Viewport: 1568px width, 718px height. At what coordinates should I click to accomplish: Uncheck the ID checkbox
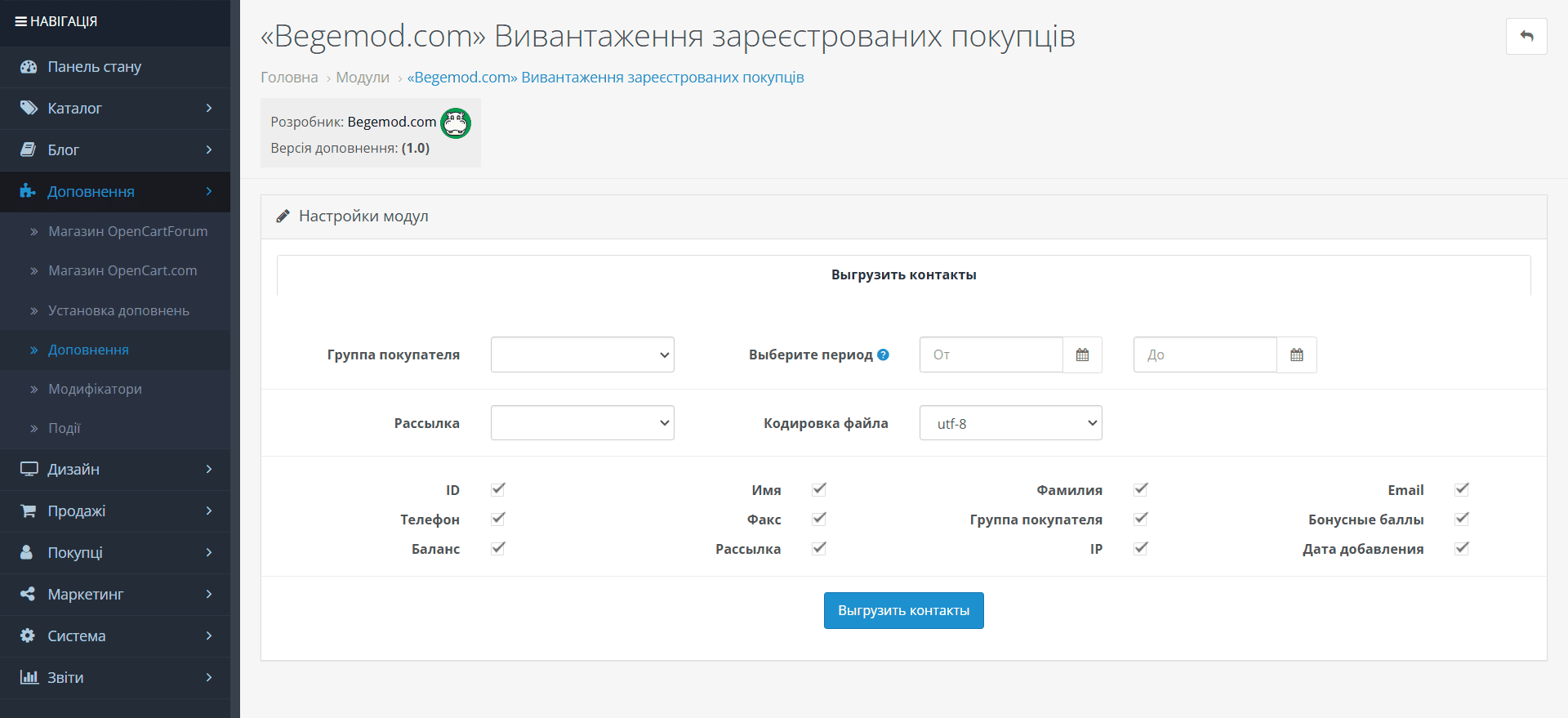[x=498, y=489]
